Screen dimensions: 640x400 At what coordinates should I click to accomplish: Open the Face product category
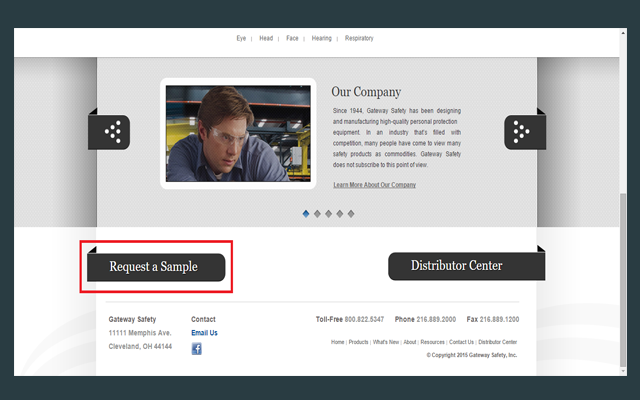[x=292, y=38]
